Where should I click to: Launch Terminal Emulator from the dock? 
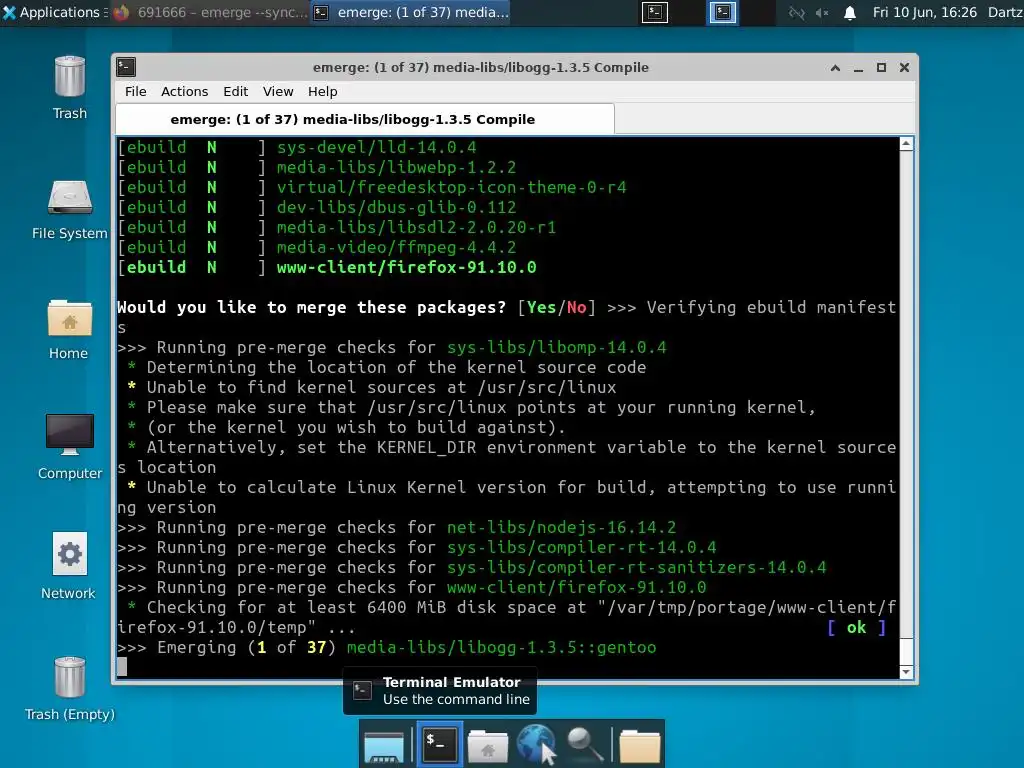click(x=440, y=743)
